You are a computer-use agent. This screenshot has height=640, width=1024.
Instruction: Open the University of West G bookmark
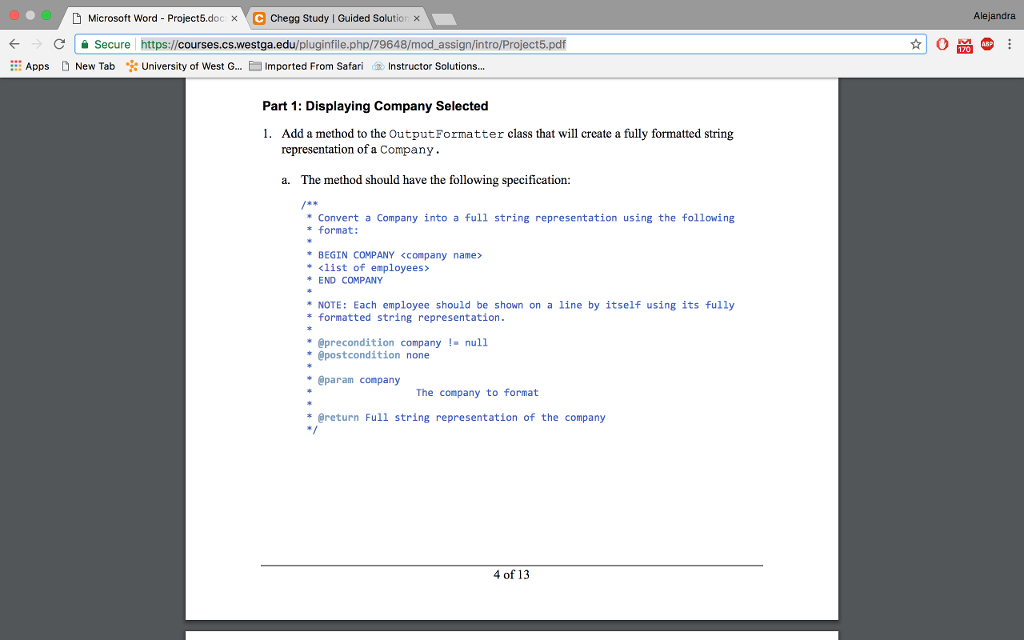(x=185, y=66)
